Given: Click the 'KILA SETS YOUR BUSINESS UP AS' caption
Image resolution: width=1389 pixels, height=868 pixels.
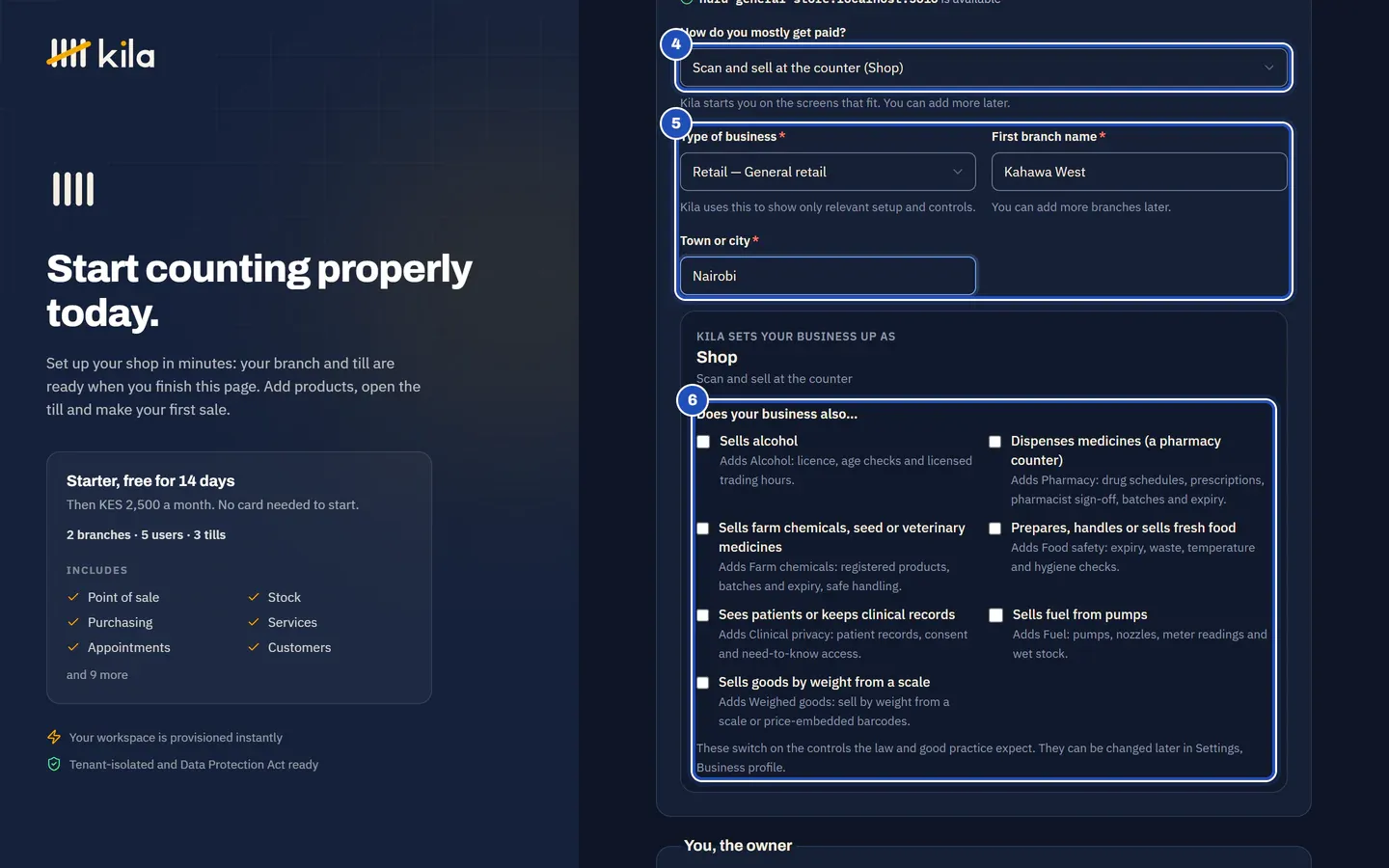Looking at the screenshot, I should (796, 337).
